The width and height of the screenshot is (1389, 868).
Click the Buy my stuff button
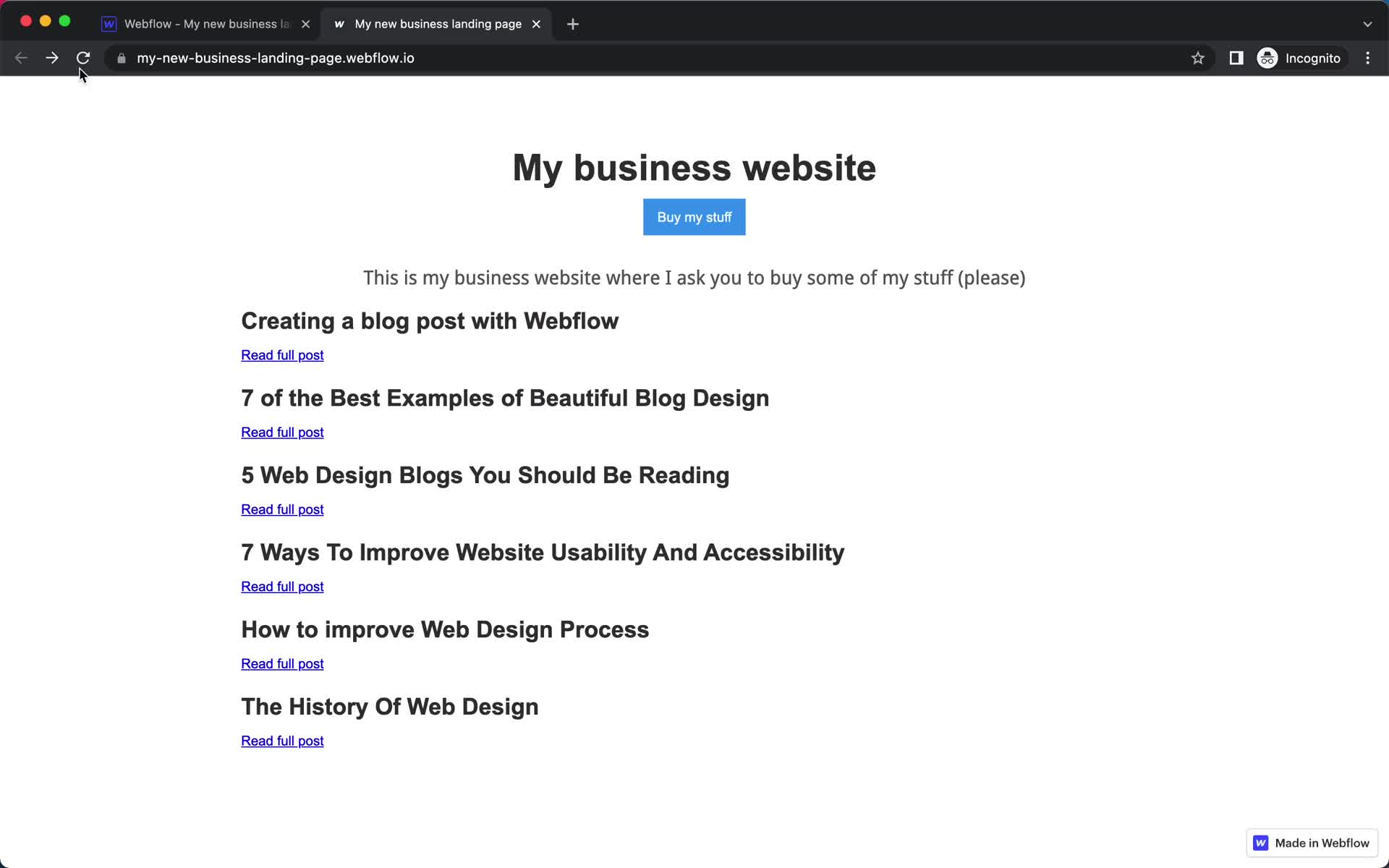[694, 217]
